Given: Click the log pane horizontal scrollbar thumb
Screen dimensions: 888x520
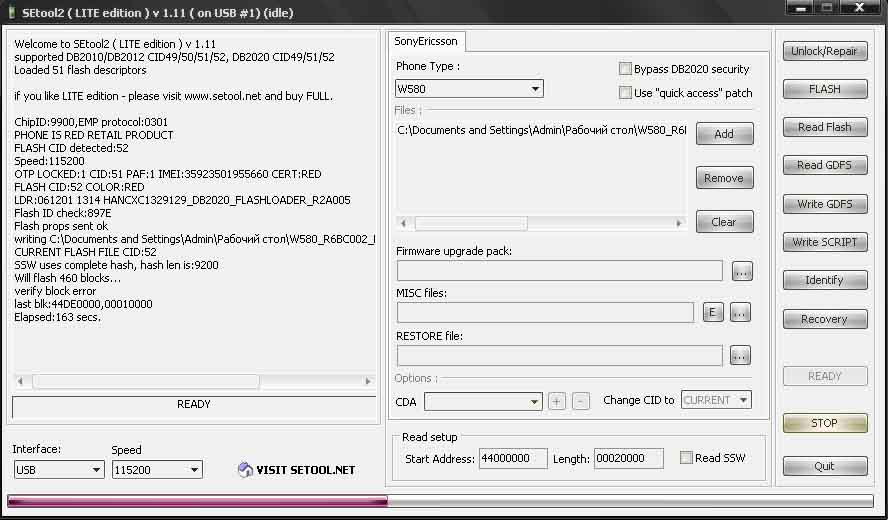Looking at the screenshot, I should click(146, 381).
